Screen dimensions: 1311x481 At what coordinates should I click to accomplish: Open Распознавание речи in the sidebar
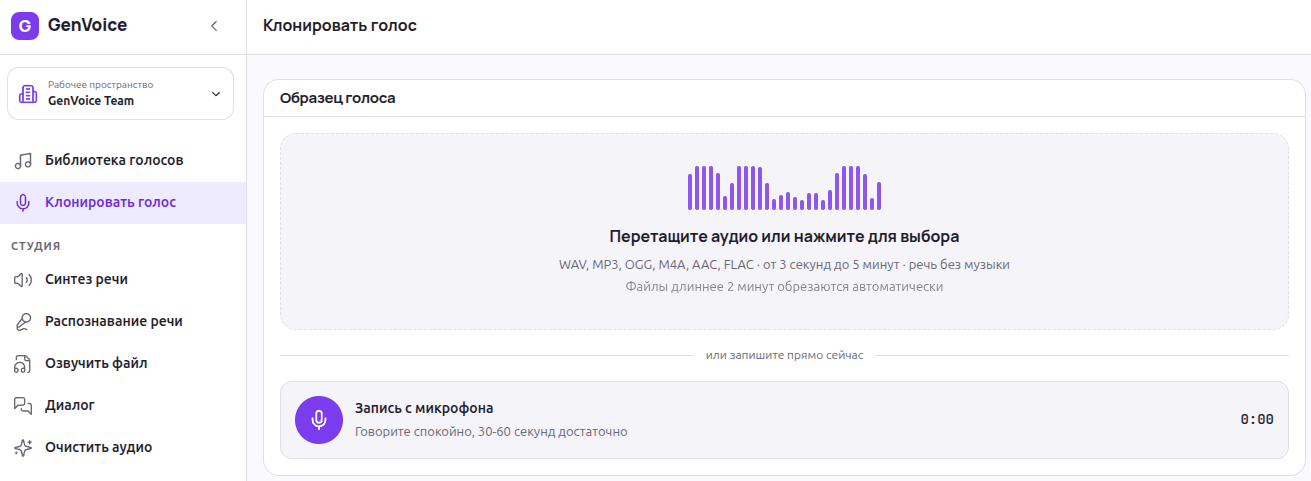click(x=123, y=322)
